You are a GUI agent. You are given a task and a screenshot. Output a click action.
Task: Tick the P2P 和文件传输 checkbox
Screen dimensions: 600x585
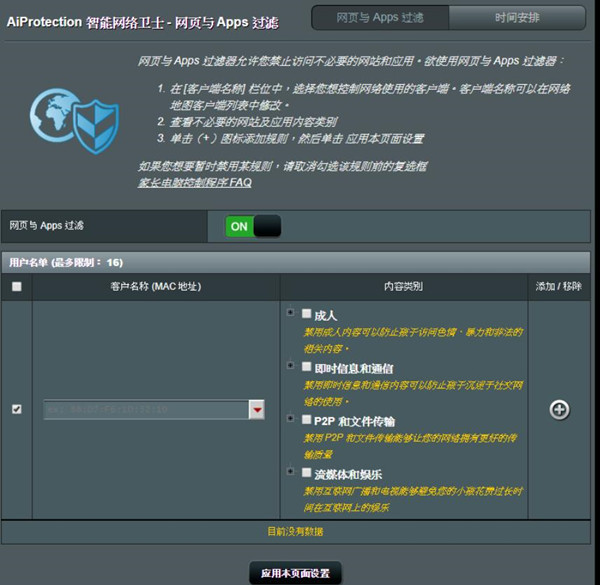click(x=307, y=420)
